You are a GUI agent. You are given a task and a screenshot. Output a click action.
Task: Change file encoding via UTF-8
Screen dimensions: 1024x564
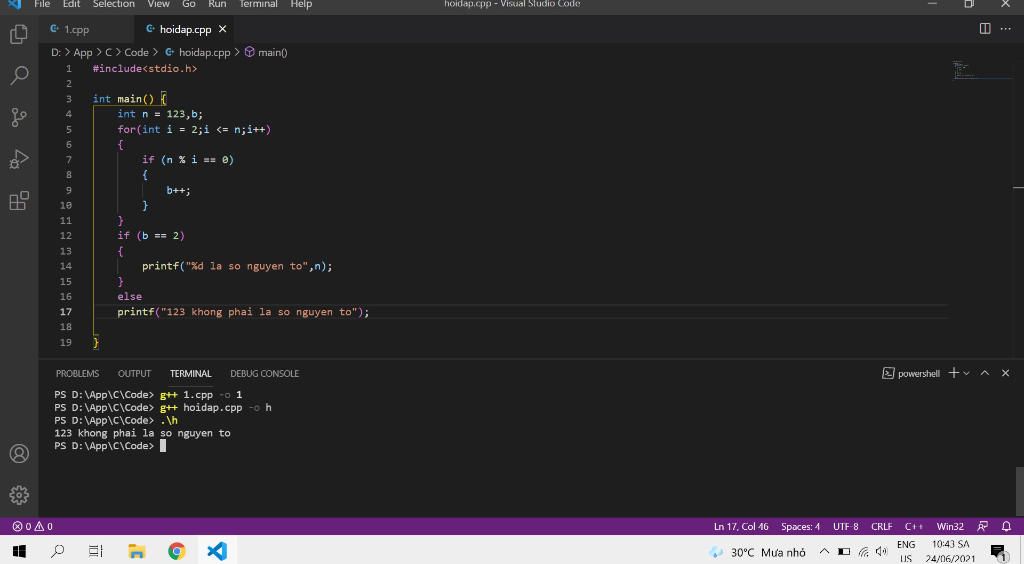(846, 526)
